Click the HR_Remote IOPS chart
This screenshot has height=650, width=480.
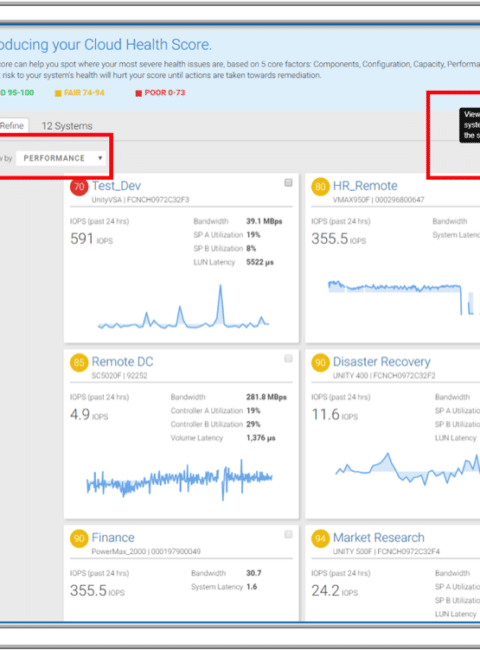(404, 298)
